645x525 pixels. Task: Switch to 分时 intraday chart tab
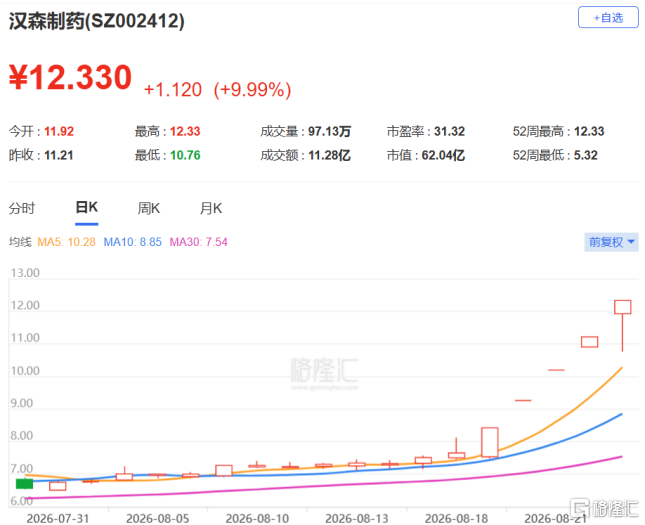tap(22, 208)
